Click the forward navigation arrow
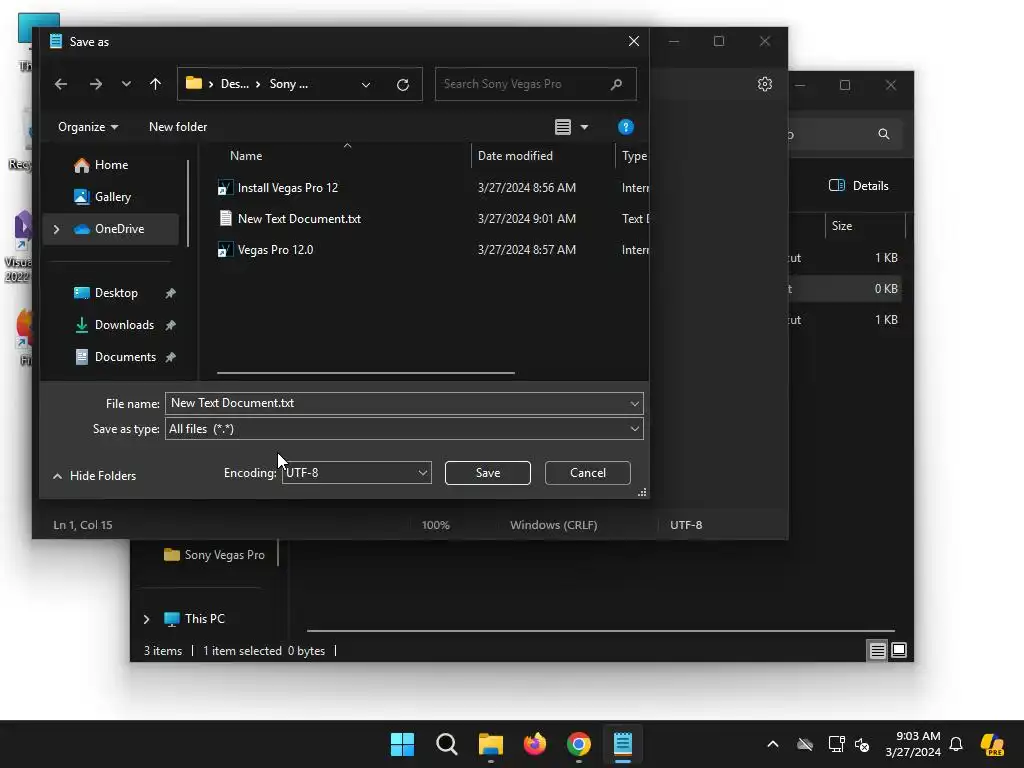 click(x=95, y=84)
